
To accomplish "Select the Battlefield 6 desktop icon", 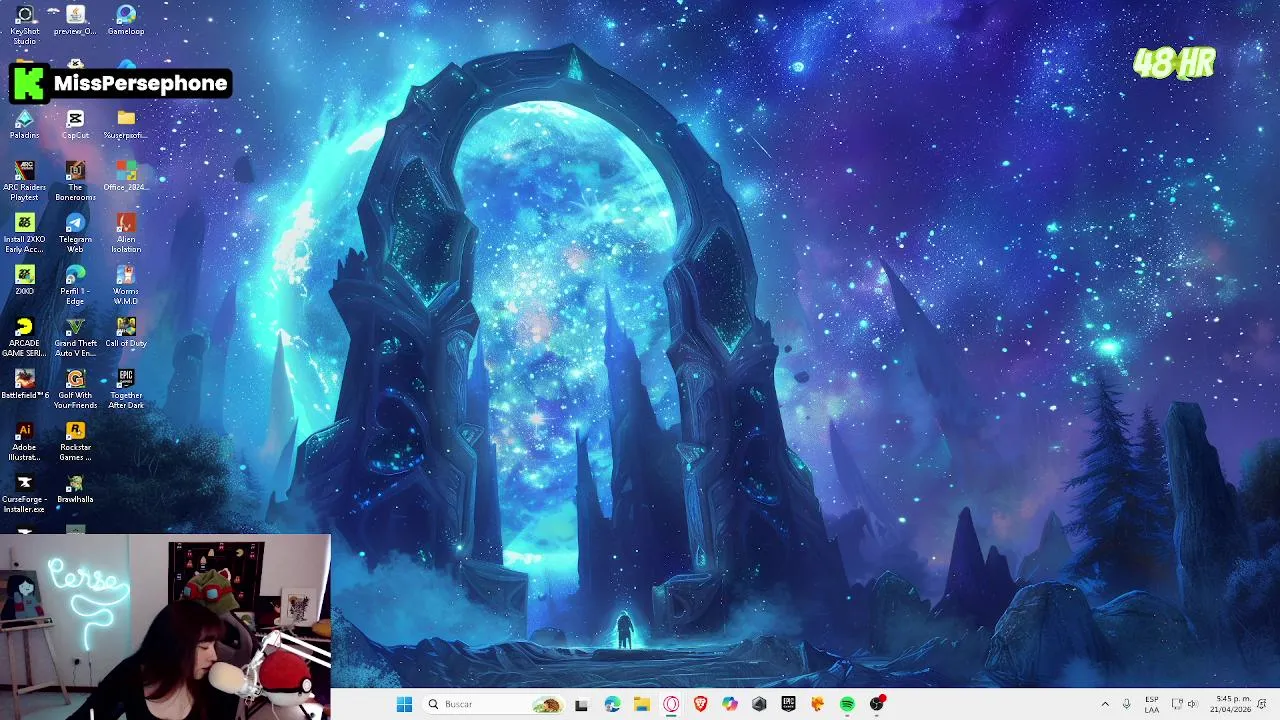I will (24, 384).
